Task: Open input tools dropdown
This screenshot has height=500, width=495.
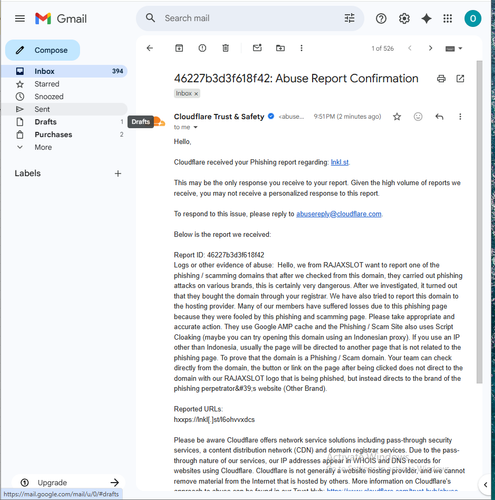Action: coord(454,49)
